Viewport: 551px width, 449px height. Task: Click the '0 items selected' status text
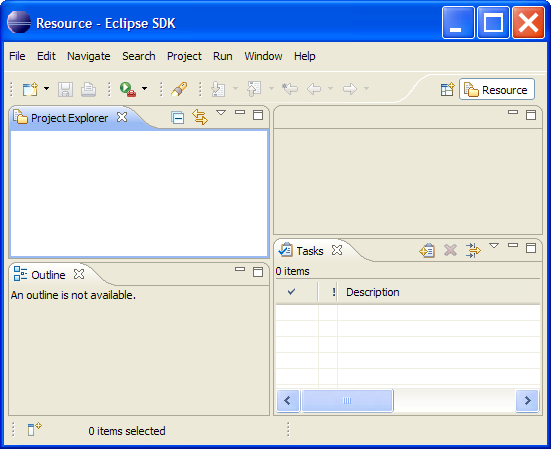(127, 431)
